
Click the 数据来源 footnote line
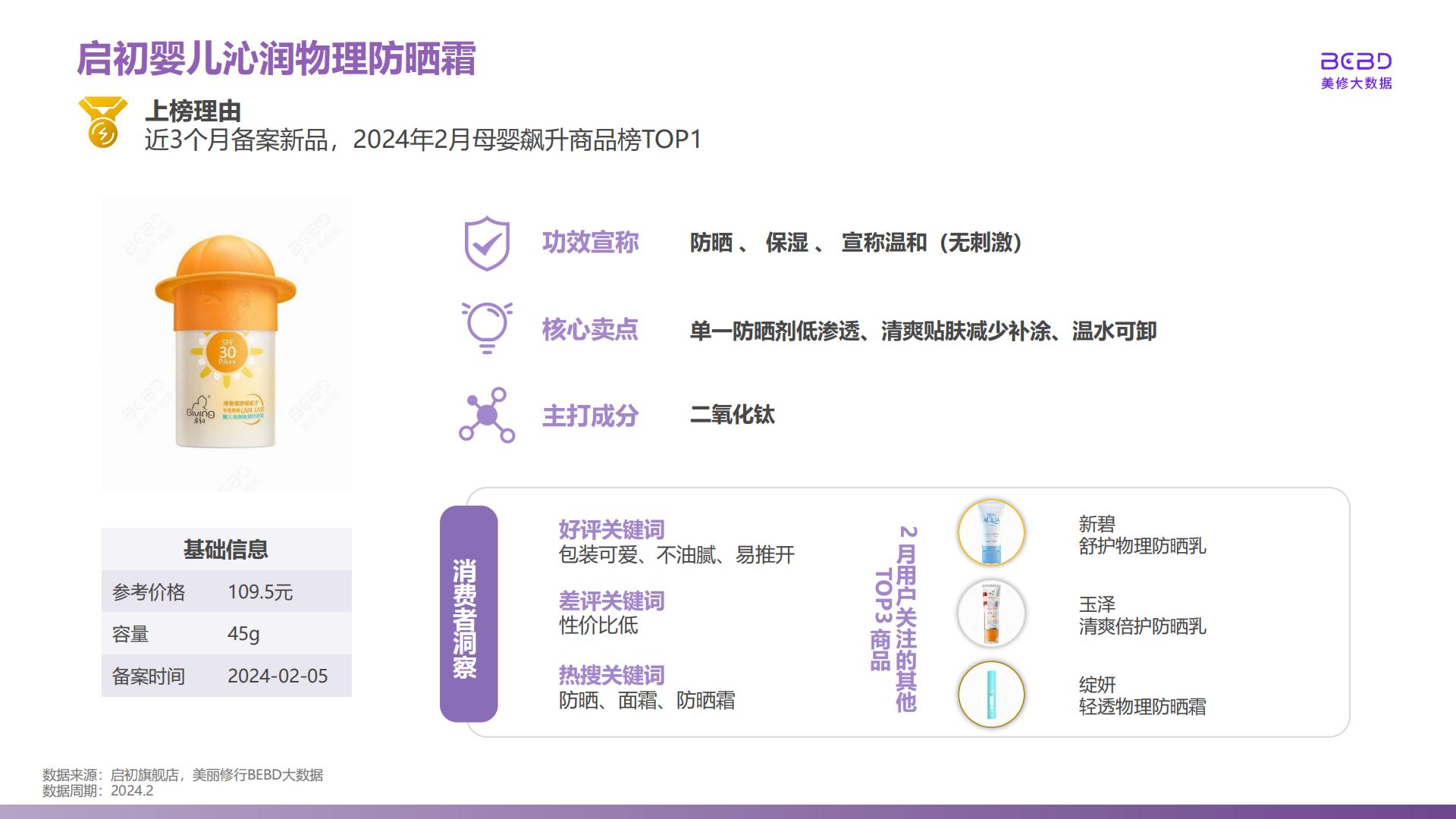pyautogui.click(x=183, y=775)
